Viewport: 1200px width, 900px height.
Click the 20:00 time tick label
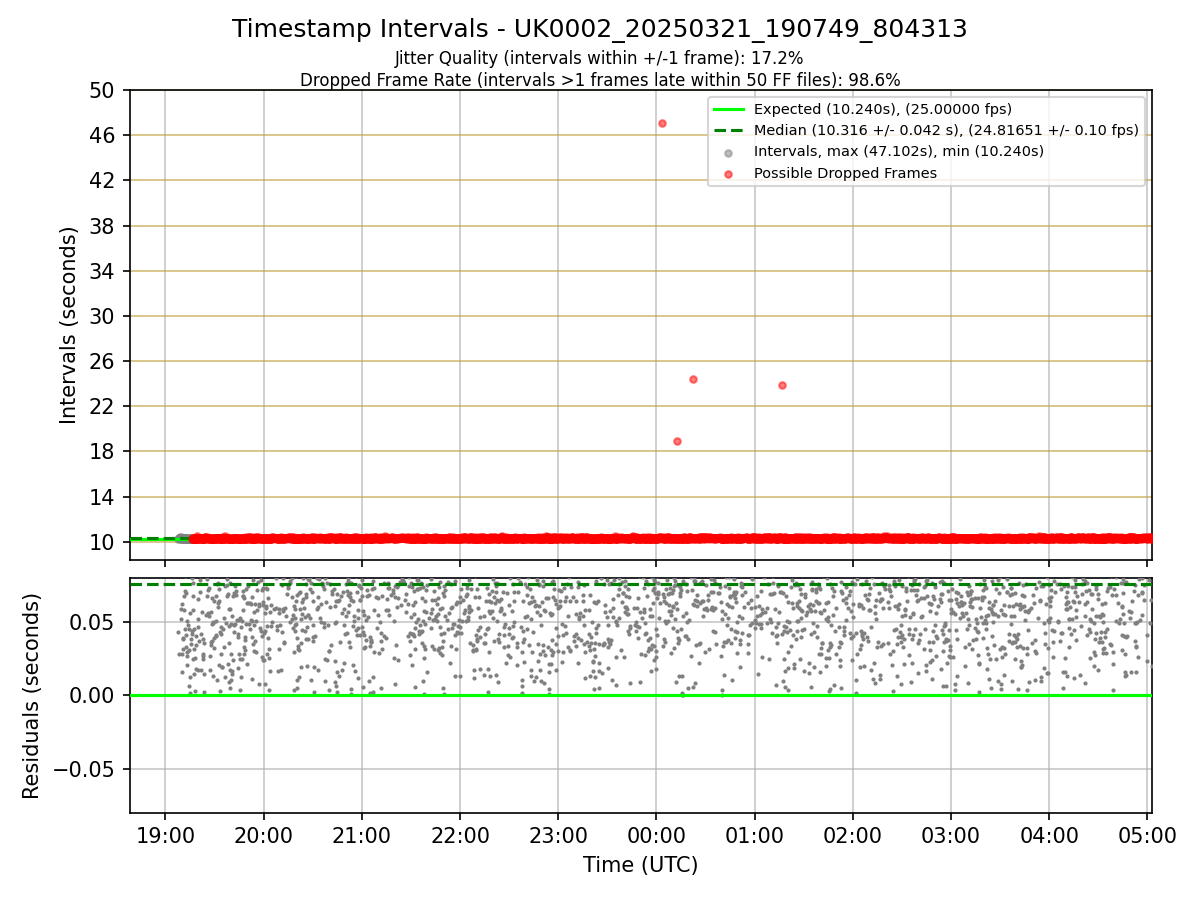coord(263,836)
